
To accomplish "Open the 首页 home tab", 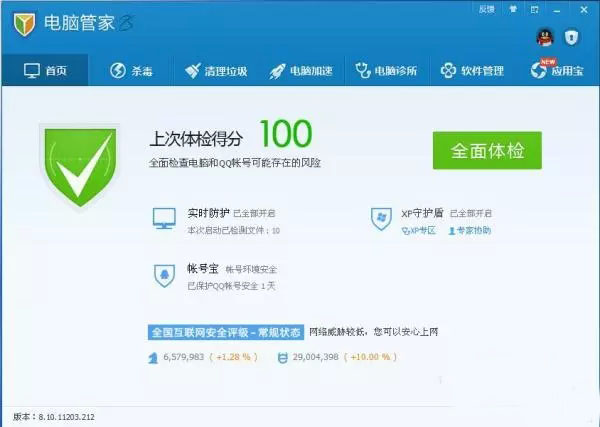I will click(x=45, y=70).
